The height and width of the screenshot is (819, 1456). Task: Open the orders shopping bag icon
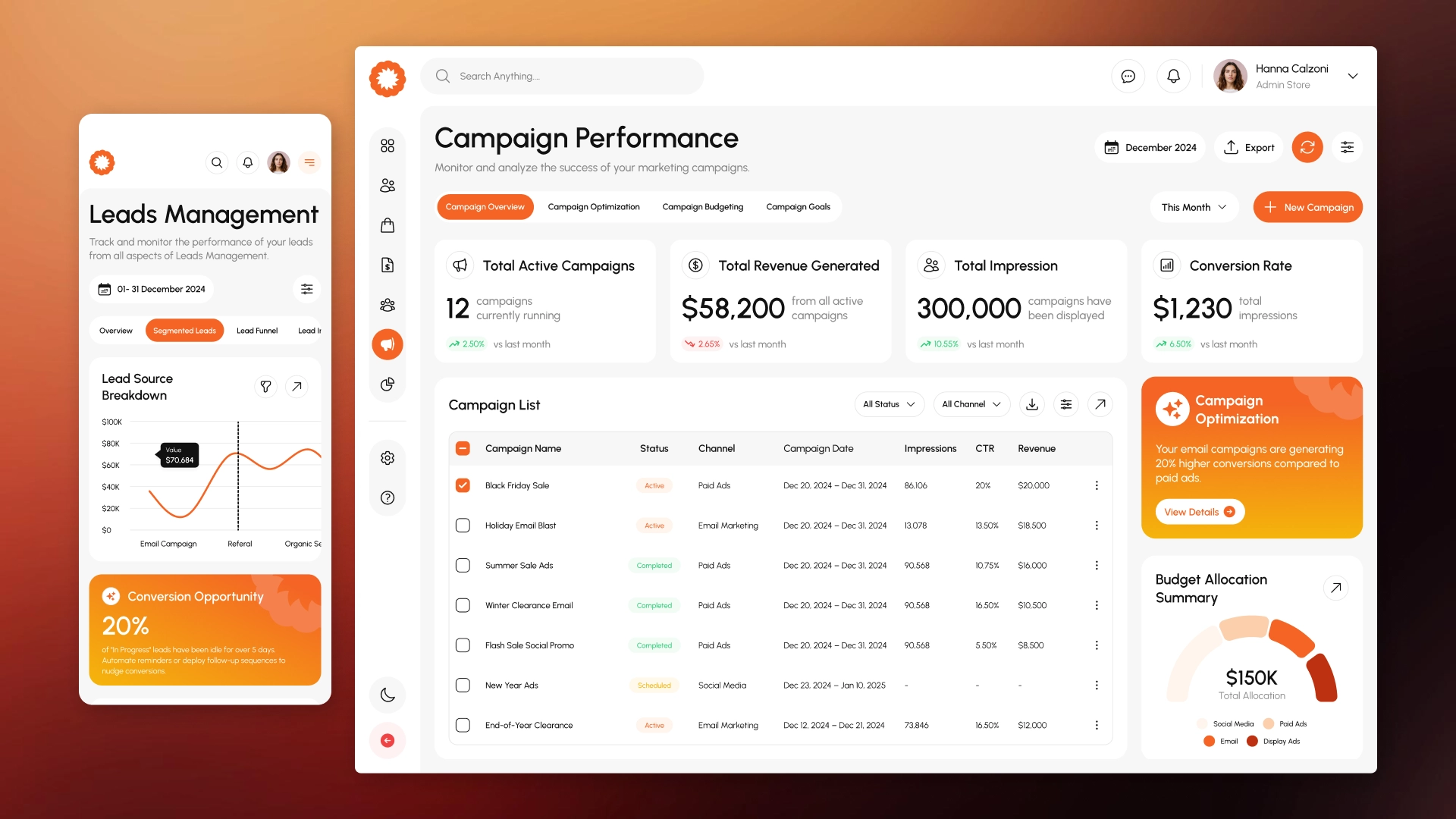[388, 225]
